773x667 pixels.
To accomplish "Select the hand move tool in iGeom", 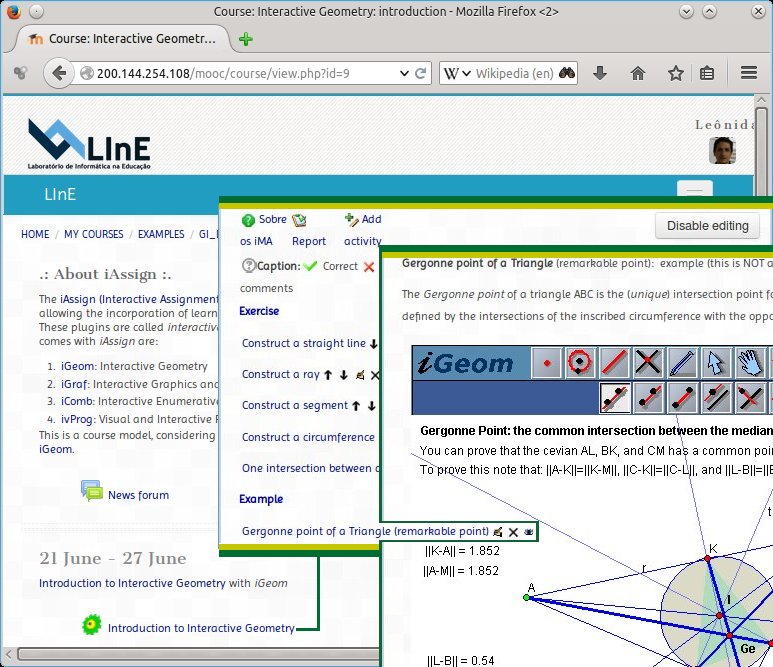I will point(750,363).
